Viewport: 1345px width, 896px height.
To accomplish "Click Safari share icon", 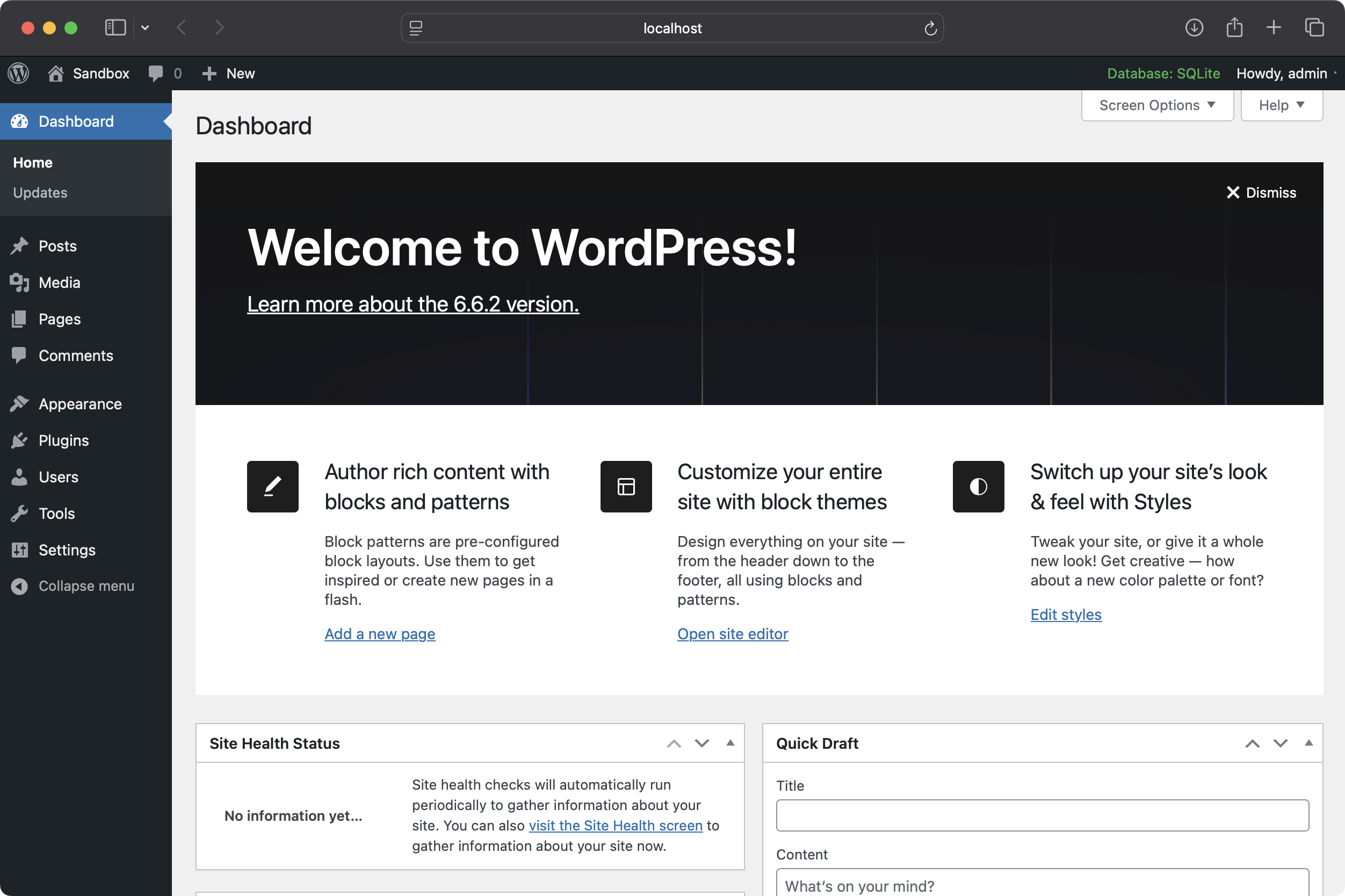I will (1234, 27).
